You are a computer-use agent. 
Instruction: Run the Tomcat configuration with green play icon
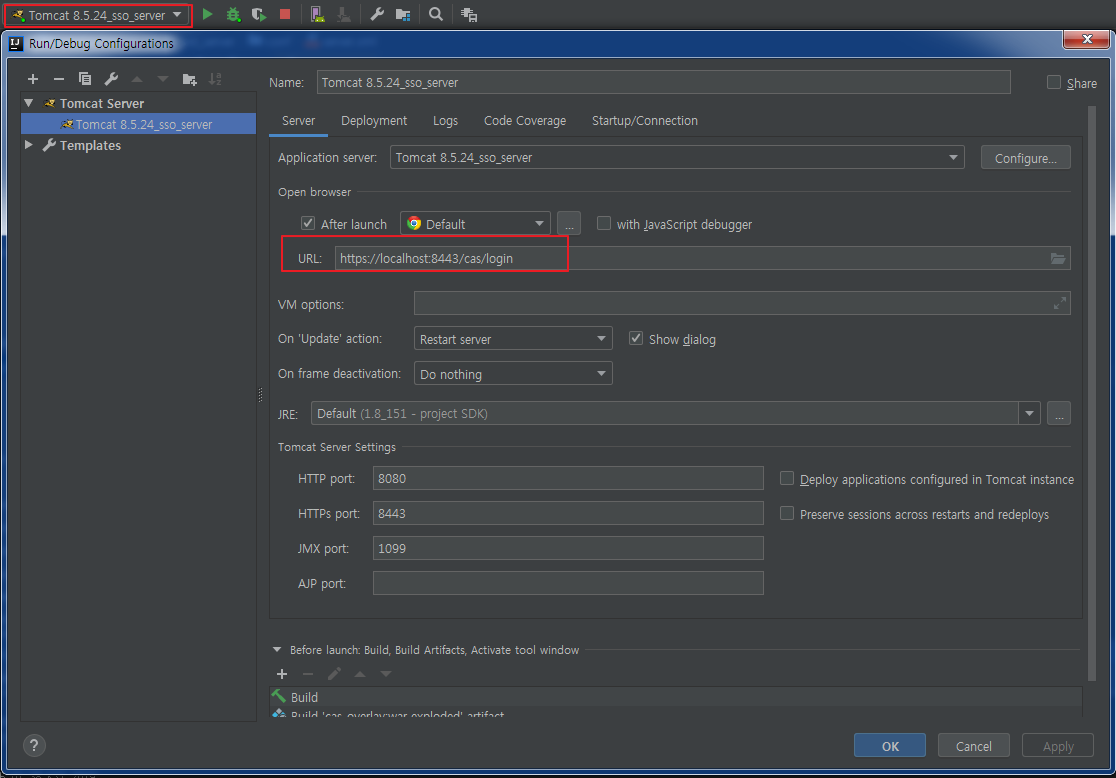point(207,14)
